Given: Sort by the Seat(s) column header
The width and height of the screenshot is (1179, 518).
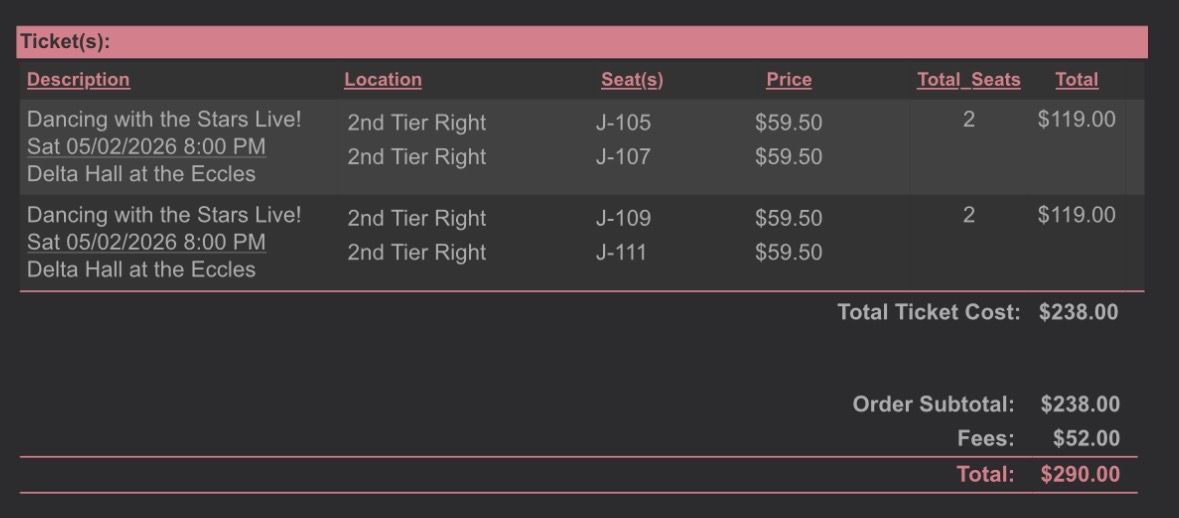Looking at the screenshot, I should point(632,80).
